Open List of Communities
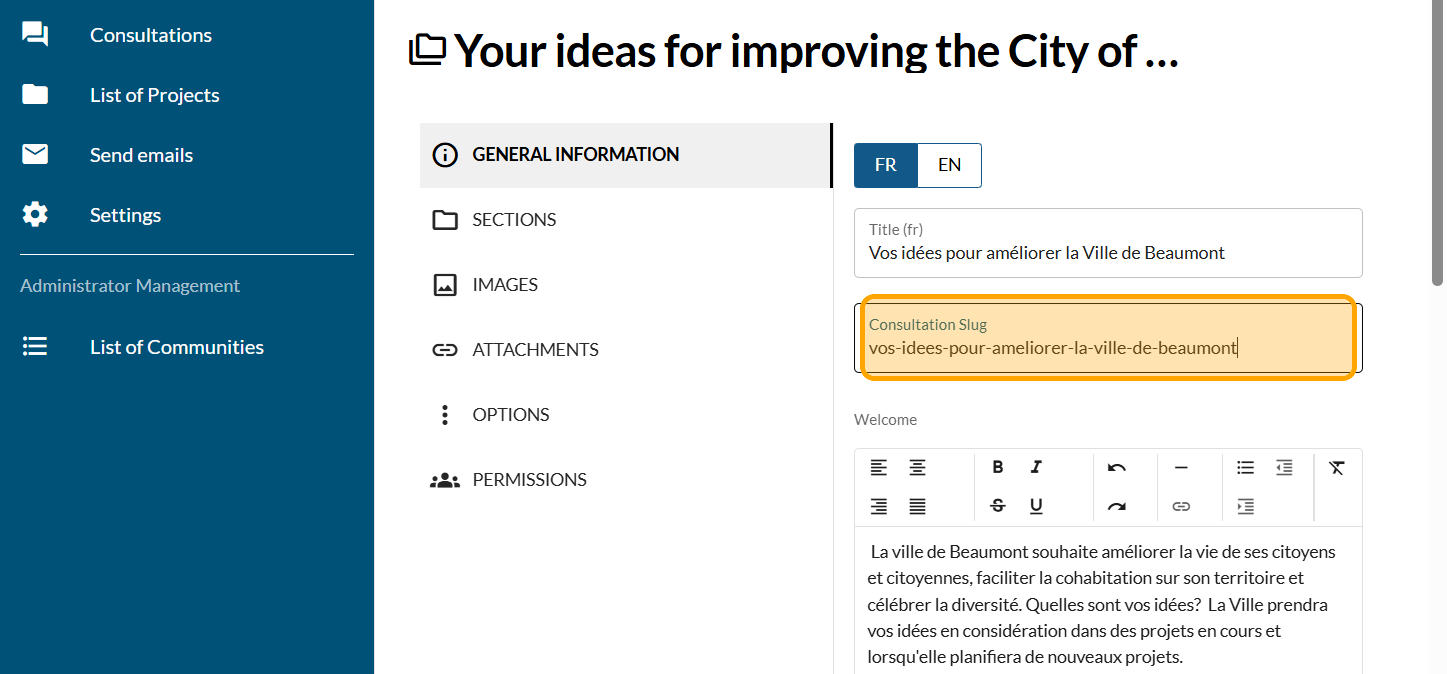This screenshot has width=1447, height=674. pyautogui.click(x=176, y=347)
